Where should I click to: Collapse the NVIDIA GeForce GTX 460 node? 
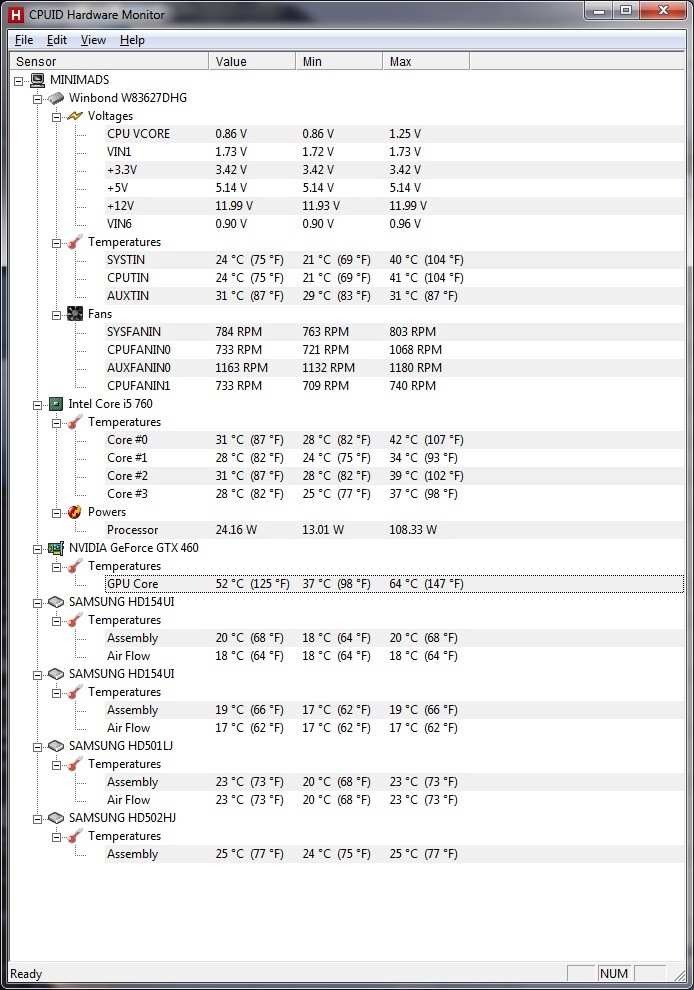(x=38, y=549)
